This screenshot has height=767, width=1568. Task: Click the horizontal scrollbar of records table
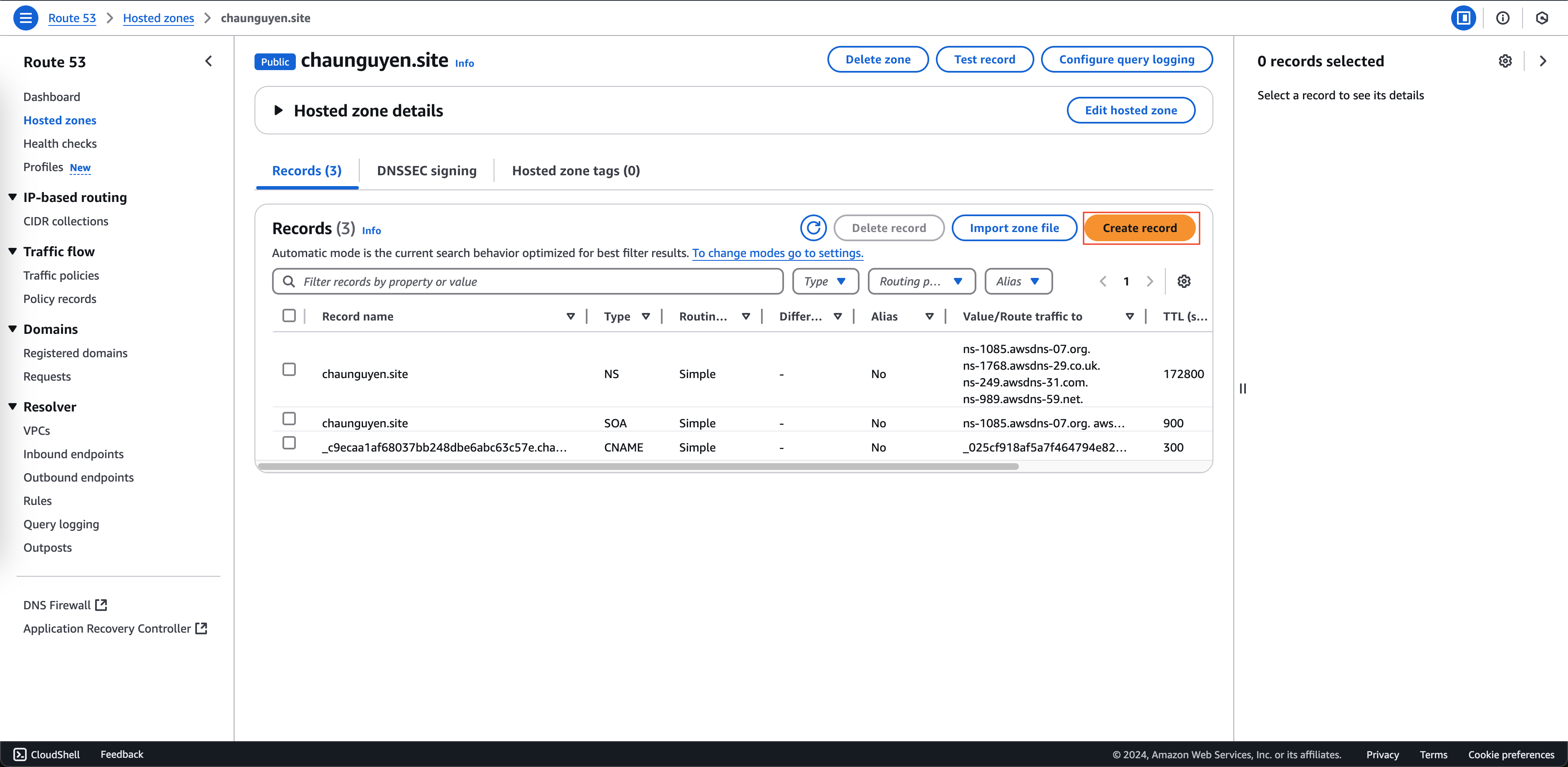click(638, 466)
